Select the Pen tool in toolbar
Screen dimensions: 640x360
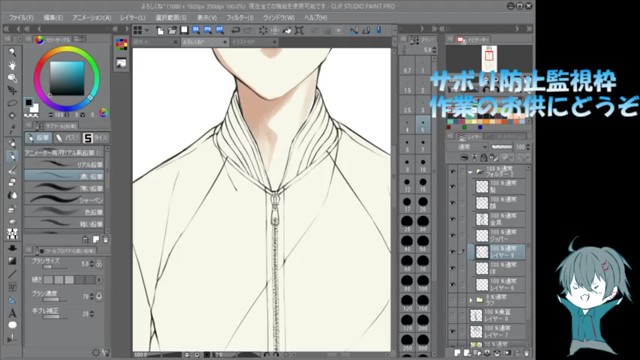(x=12, y=143)
